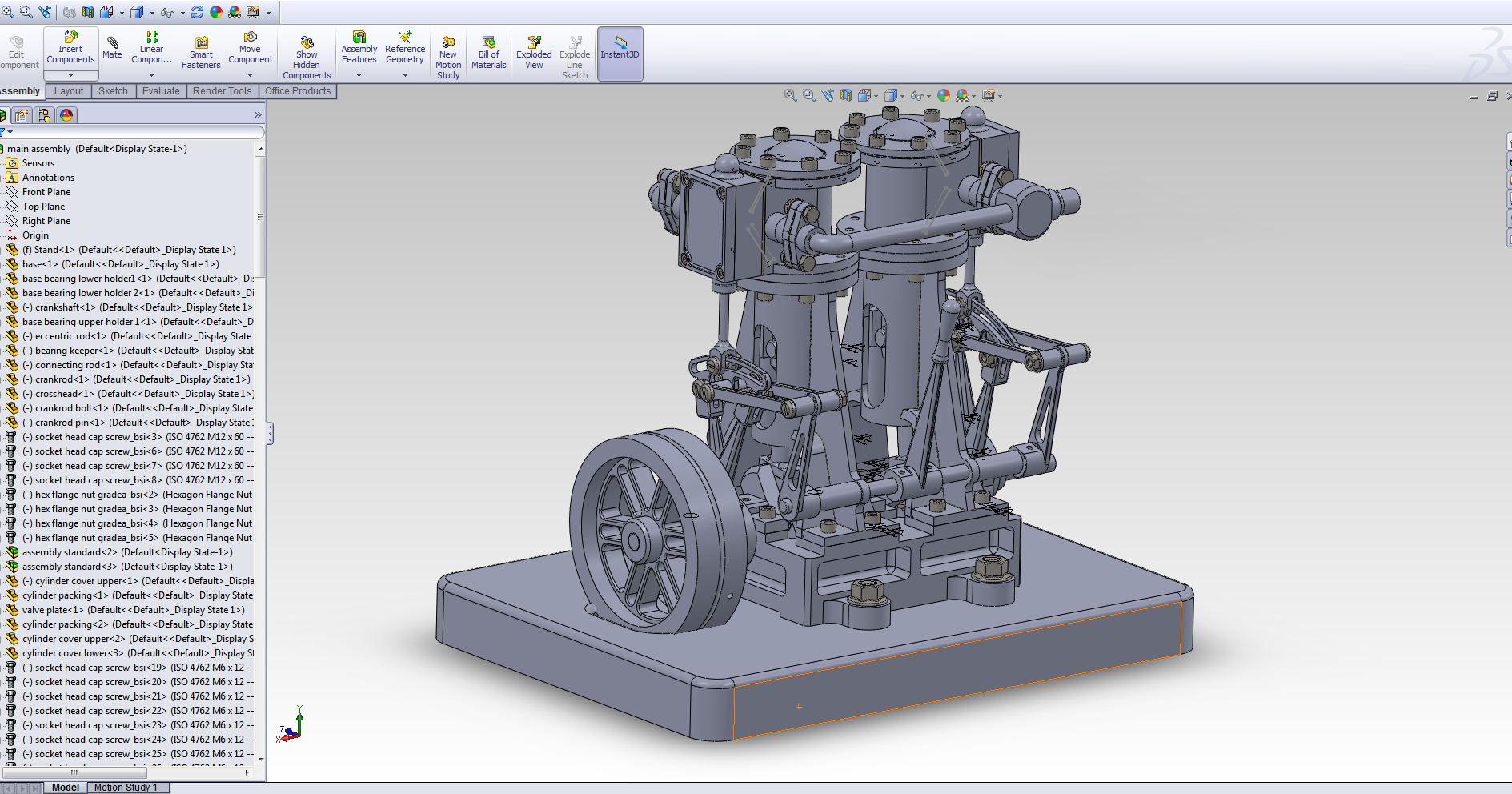Viewport: 1512px width, 794px height.
Task: Switch to the Evaluate tab
Action: [161, 91]
